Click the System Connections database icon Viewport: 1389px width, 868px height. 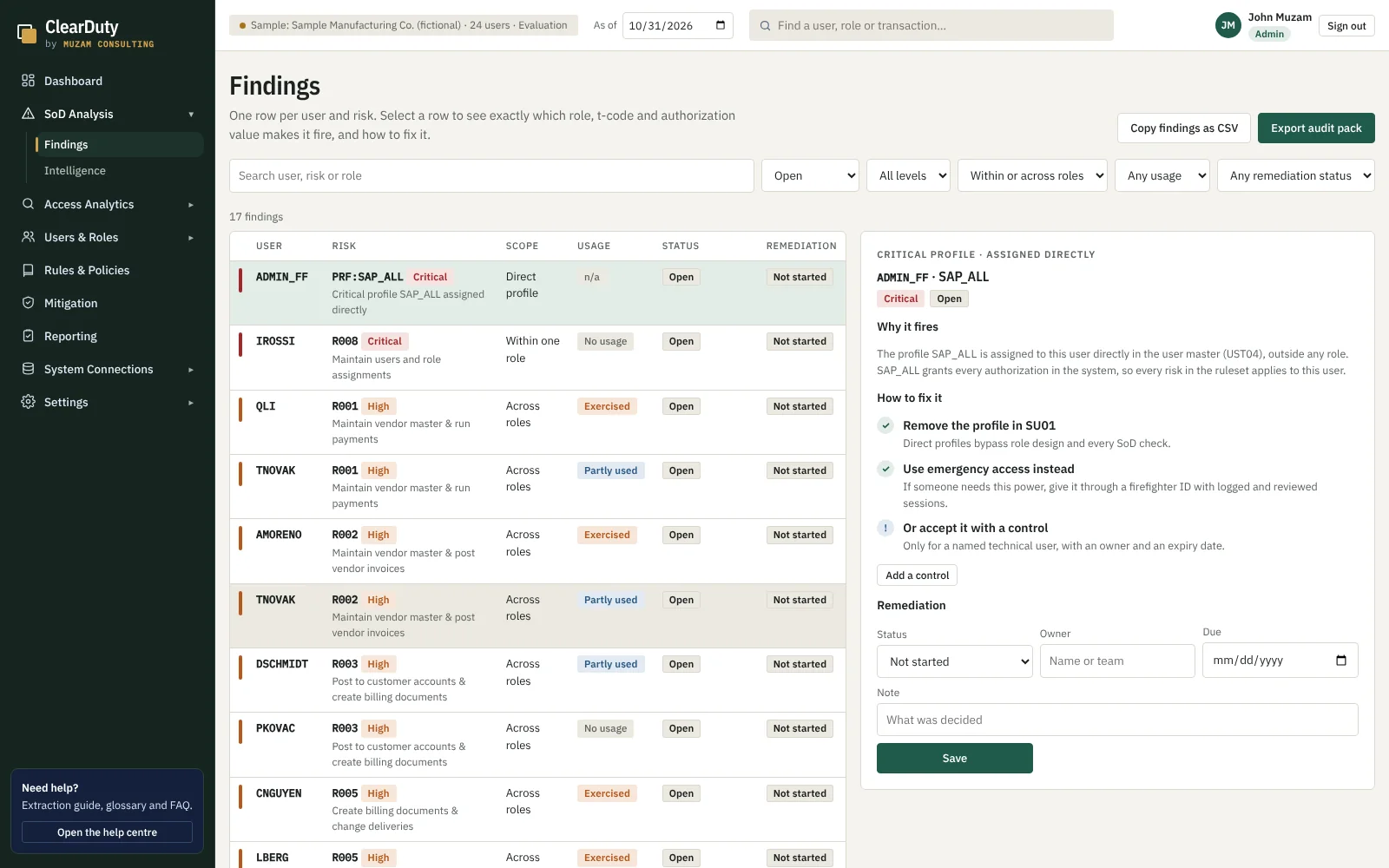pyautogui.click(x=28, y=369)
